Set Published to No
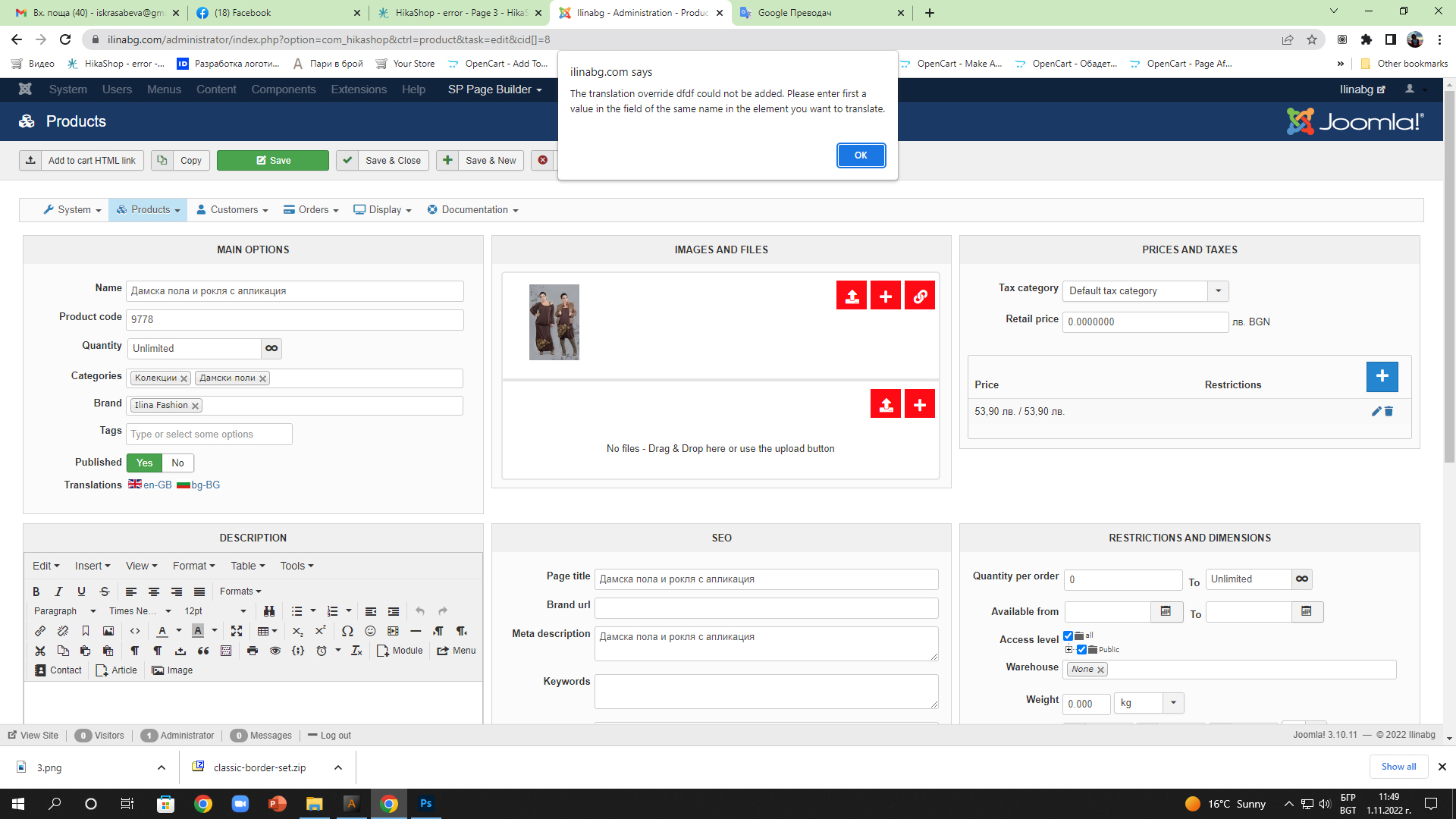This screenshot has height=819, width=1456. [177, 463]
